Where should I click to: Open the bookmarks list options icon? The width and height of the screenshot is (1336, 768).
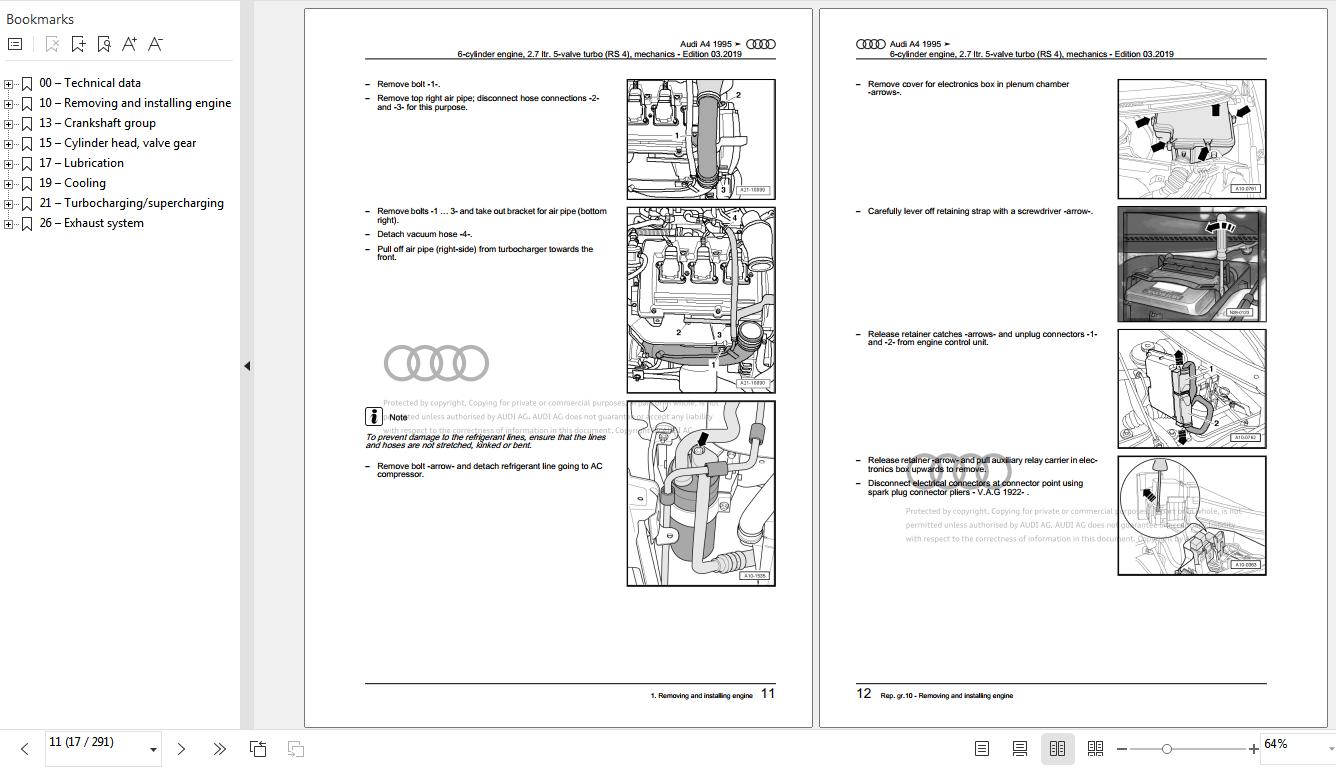[x=15, y=43]
